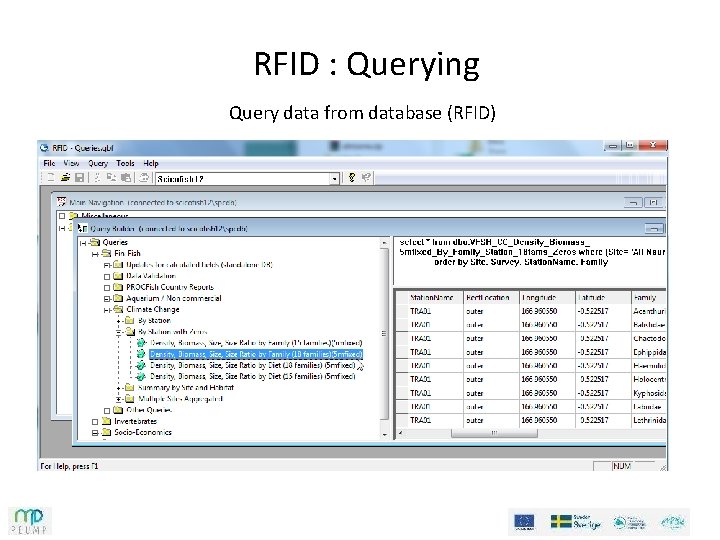Click the Main Navigation window icon

click(61, 202)
